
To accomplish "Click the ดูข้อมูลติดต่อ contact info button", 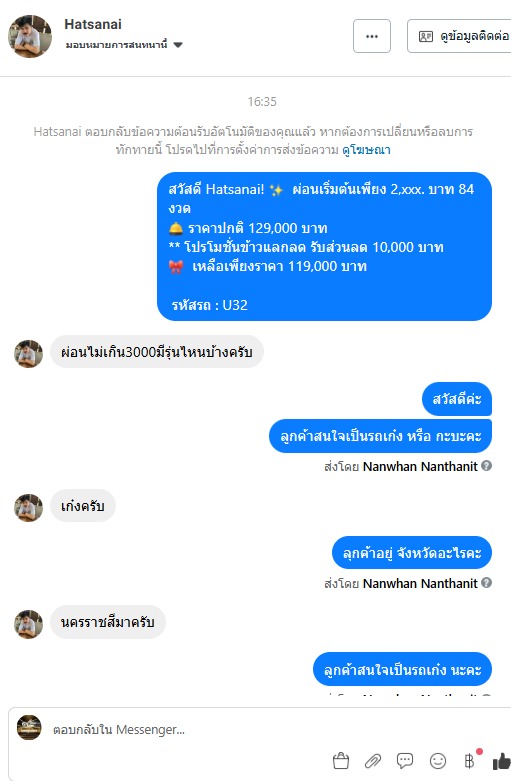I will tap(459, 36).
